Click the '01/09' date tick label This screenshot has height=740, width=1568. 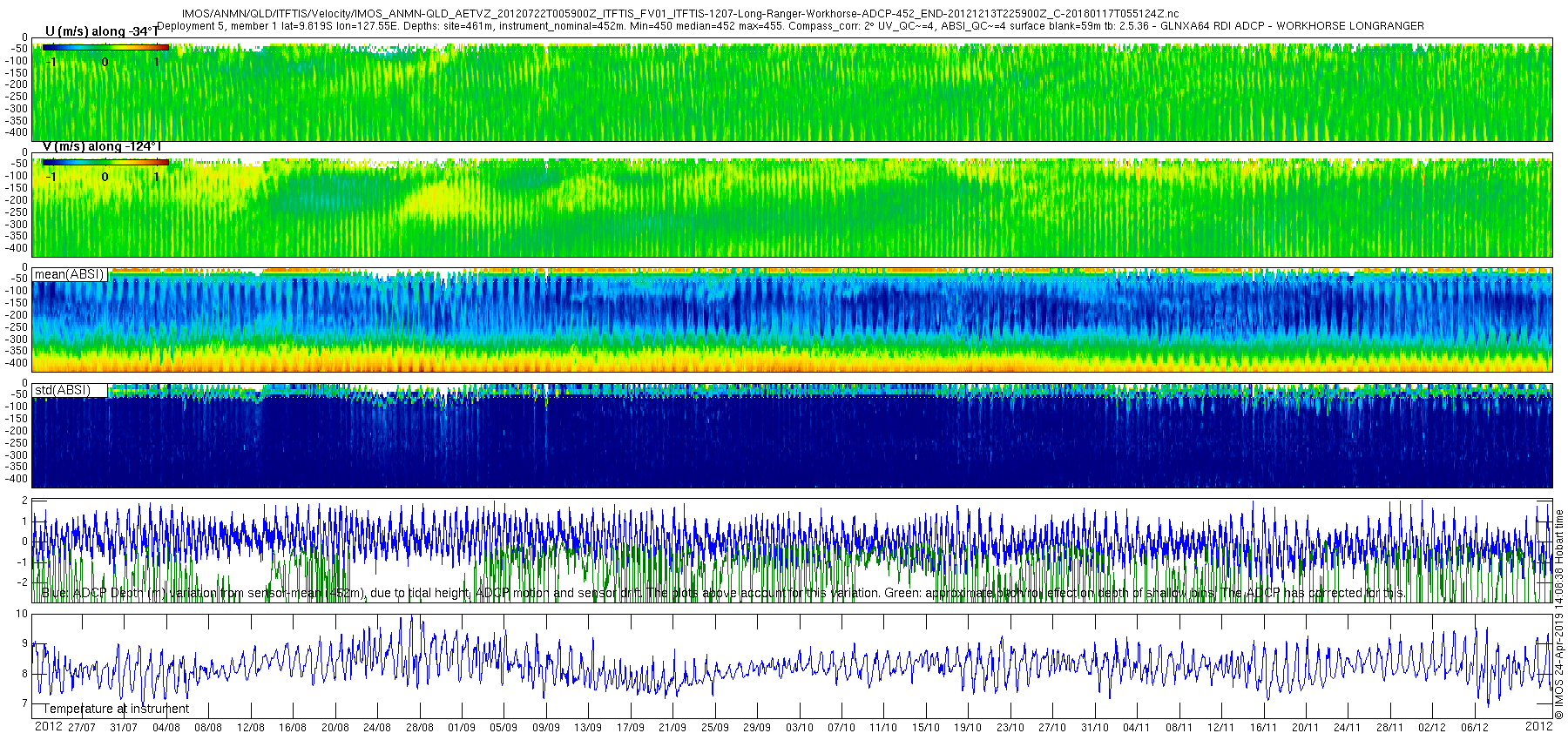pos(462,728)
